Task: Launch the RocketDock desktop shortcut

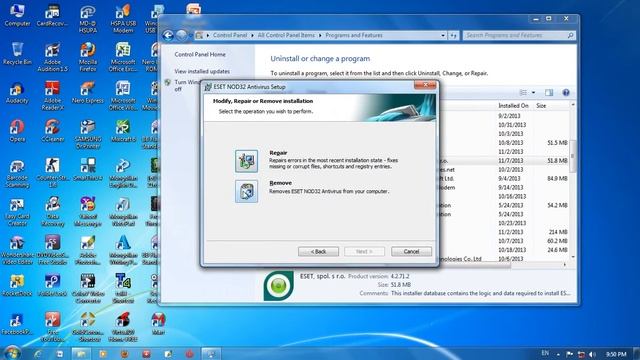Action: tap(17, 285)
